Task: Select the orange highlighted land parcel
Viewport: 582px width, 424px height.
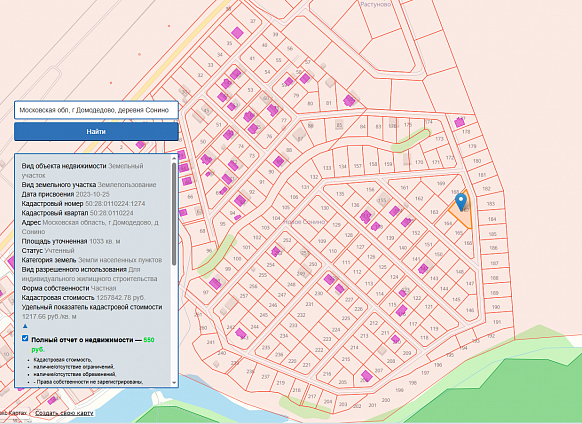Action: [462, 212]
